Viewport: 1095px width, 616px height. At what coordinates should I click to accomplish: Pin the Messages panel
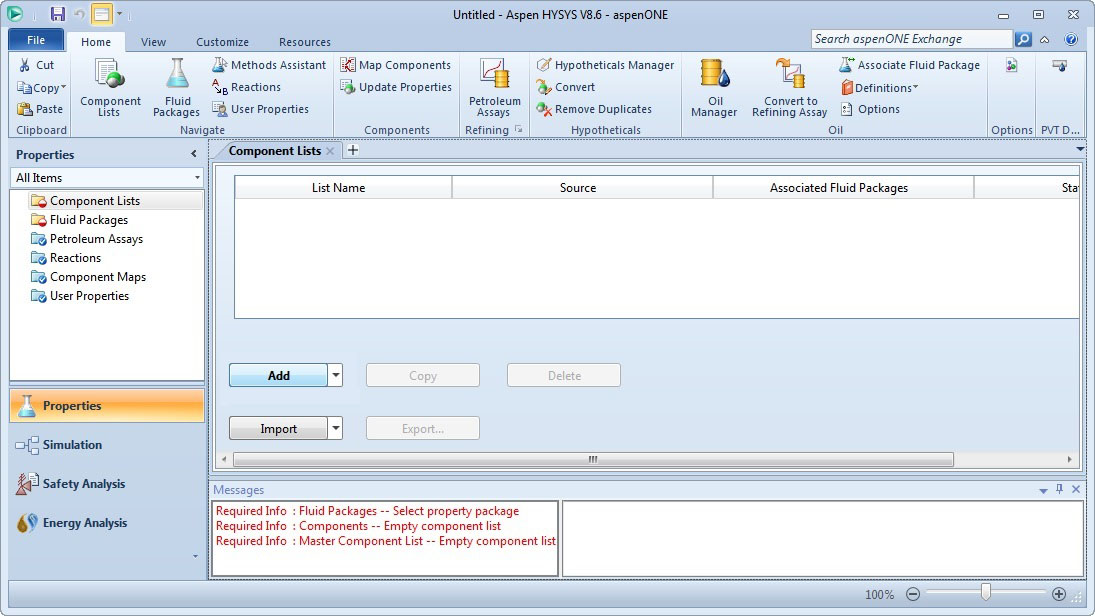pyautogui.click(x=1060, y=489)
